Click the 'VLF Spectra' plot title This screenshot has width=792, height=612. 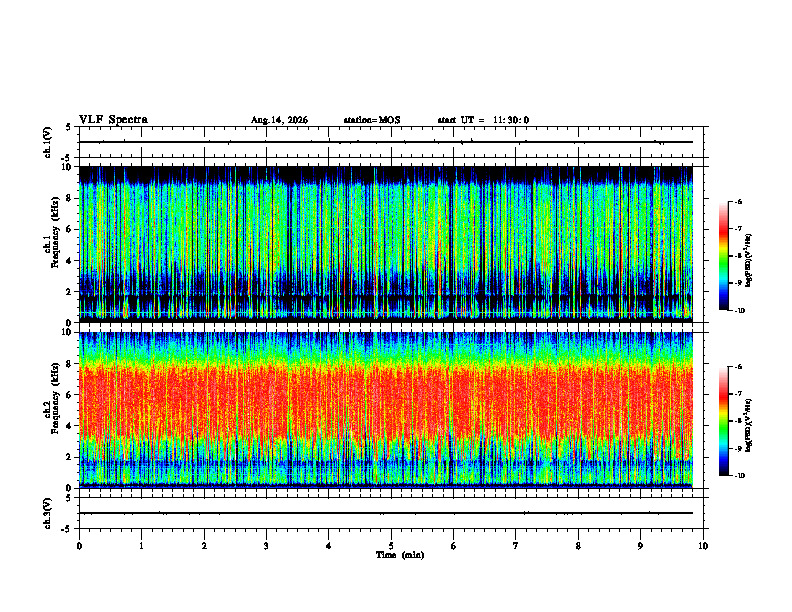click(113, 120)
